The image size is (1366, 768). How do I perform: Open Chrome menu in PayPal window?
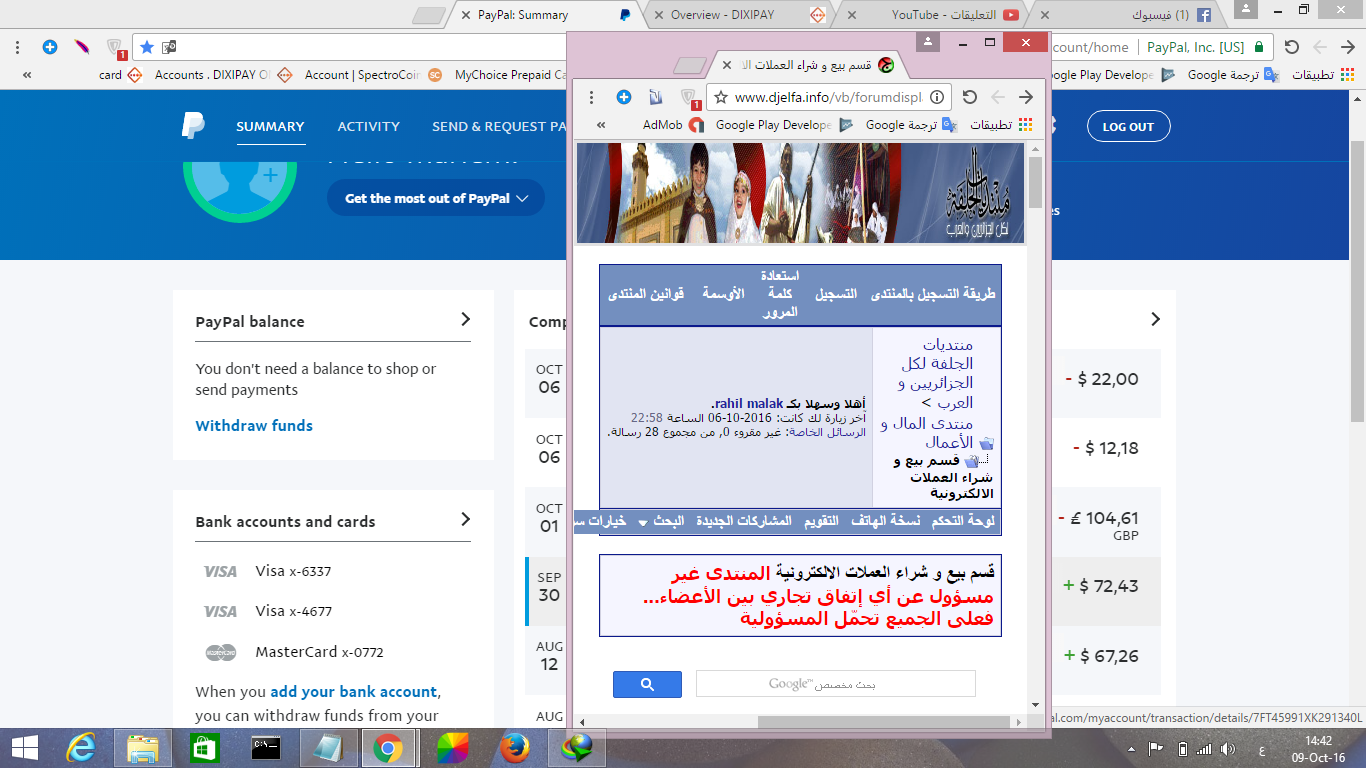coord(18,47)
